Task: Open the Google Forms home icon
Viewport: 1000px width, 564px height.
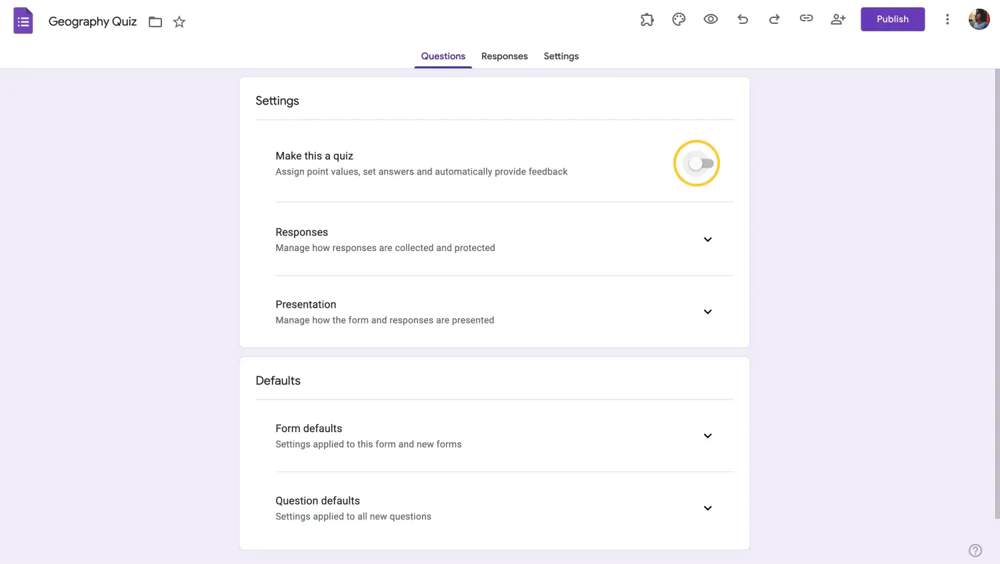Action: [23, 21]
